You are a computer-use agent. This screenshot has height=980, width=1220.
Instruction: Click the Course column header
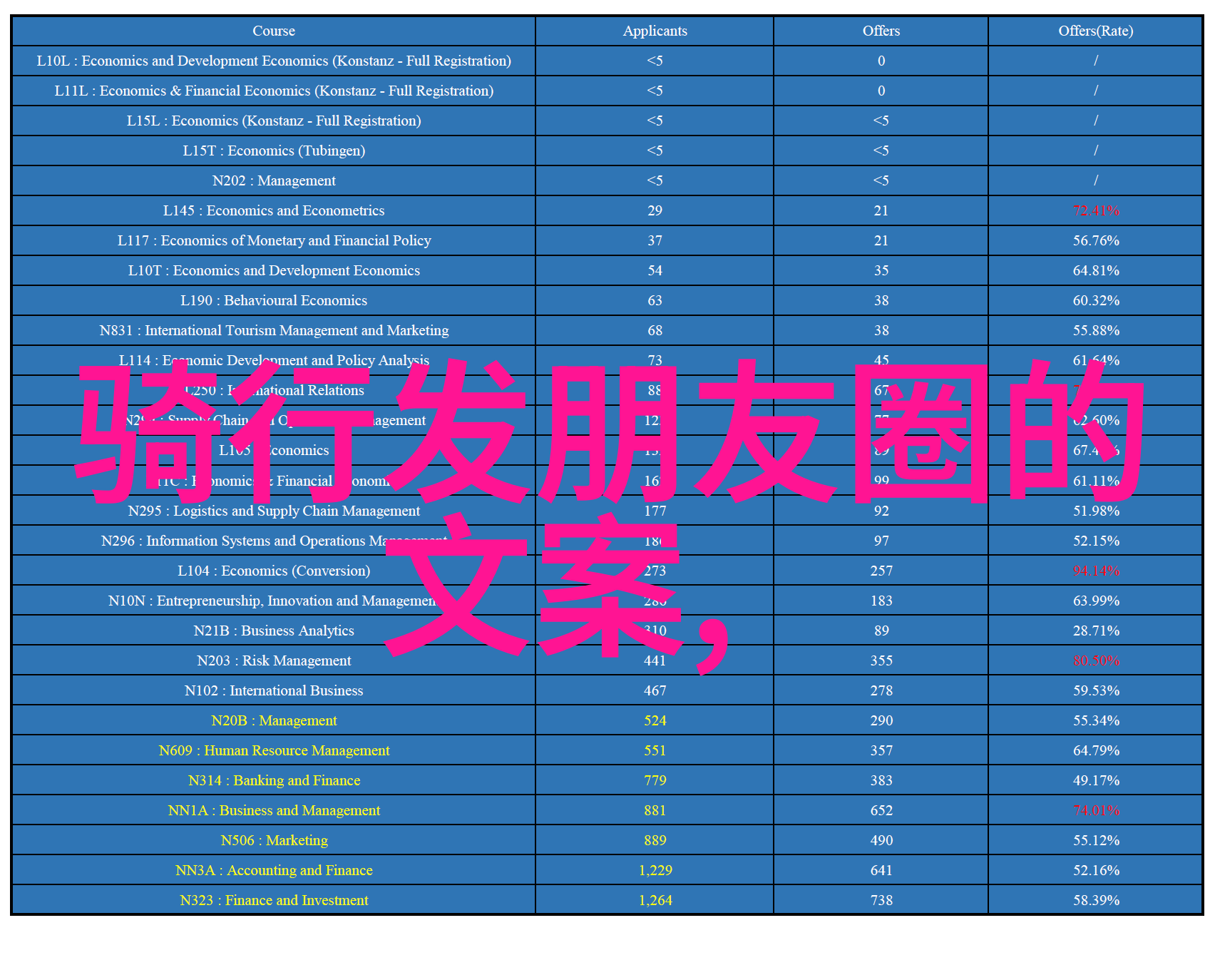point(274,31)
